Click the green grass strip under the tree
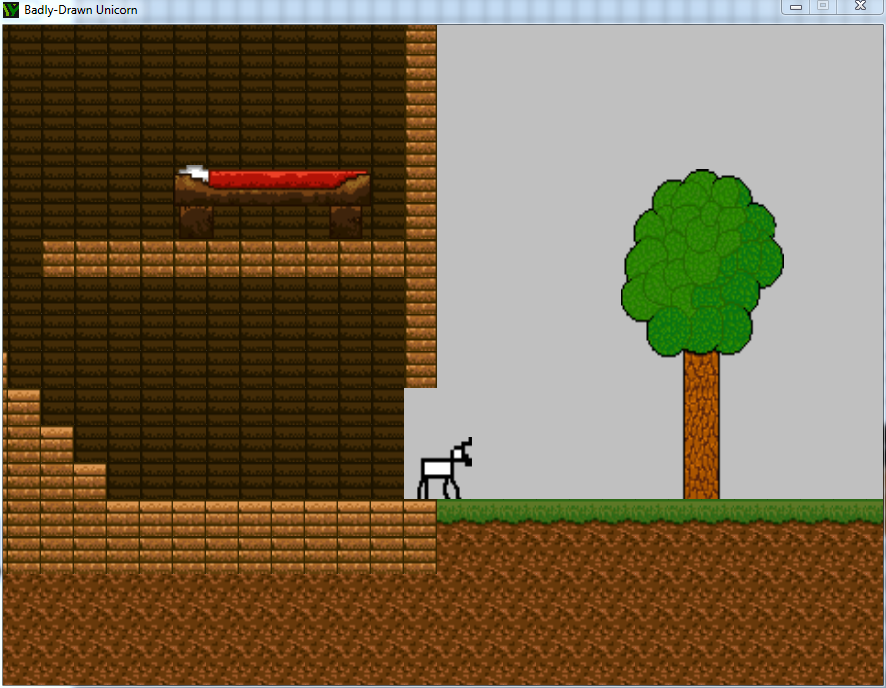This screenshot has height=688, width=886. coord(660,511)
